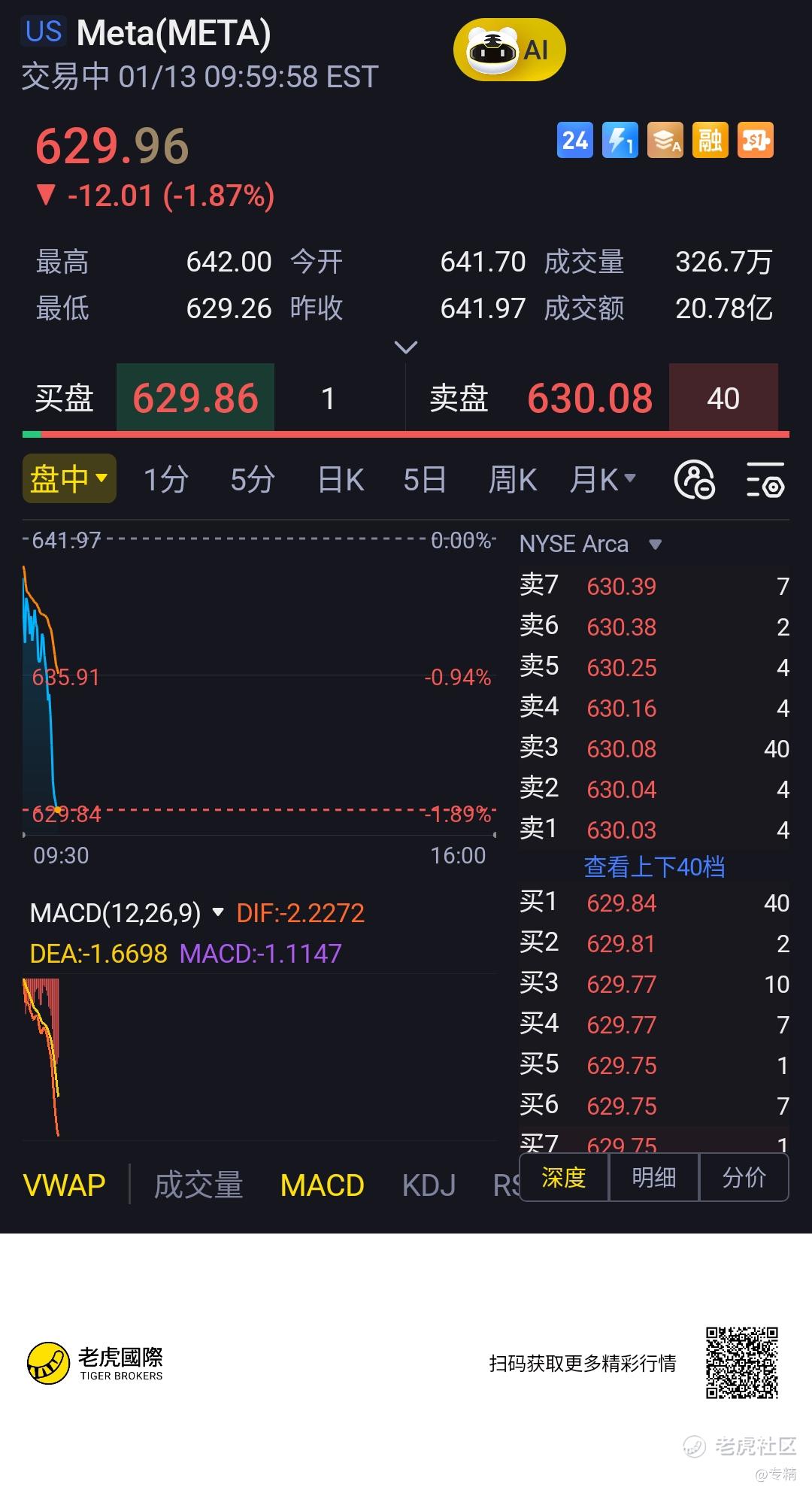This screenshot has width=812, height=1493.
Task: Select 卖2 row at 630.04
Action: (x=654, y=789)
